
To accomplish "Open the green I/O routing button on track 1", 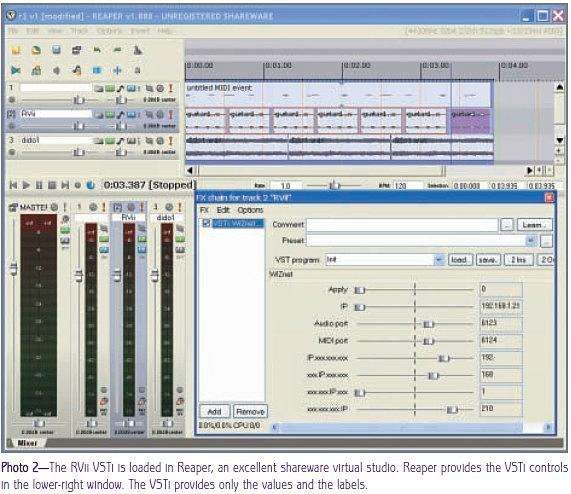I will tap(110, 88).
